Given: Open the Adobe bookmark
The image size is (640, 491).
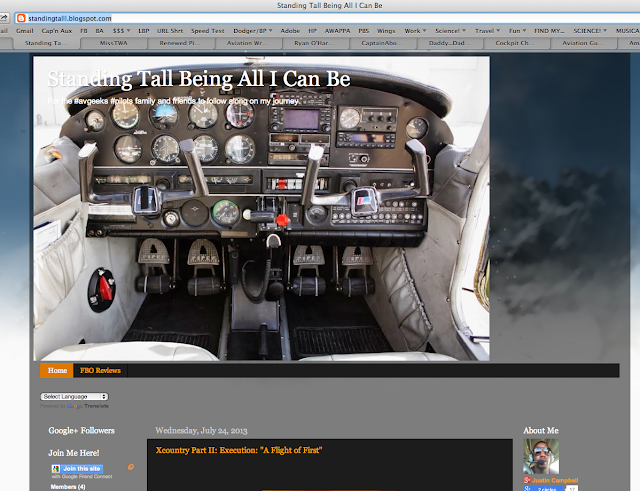Looking at the screenshot, I should tap(290, 31).
